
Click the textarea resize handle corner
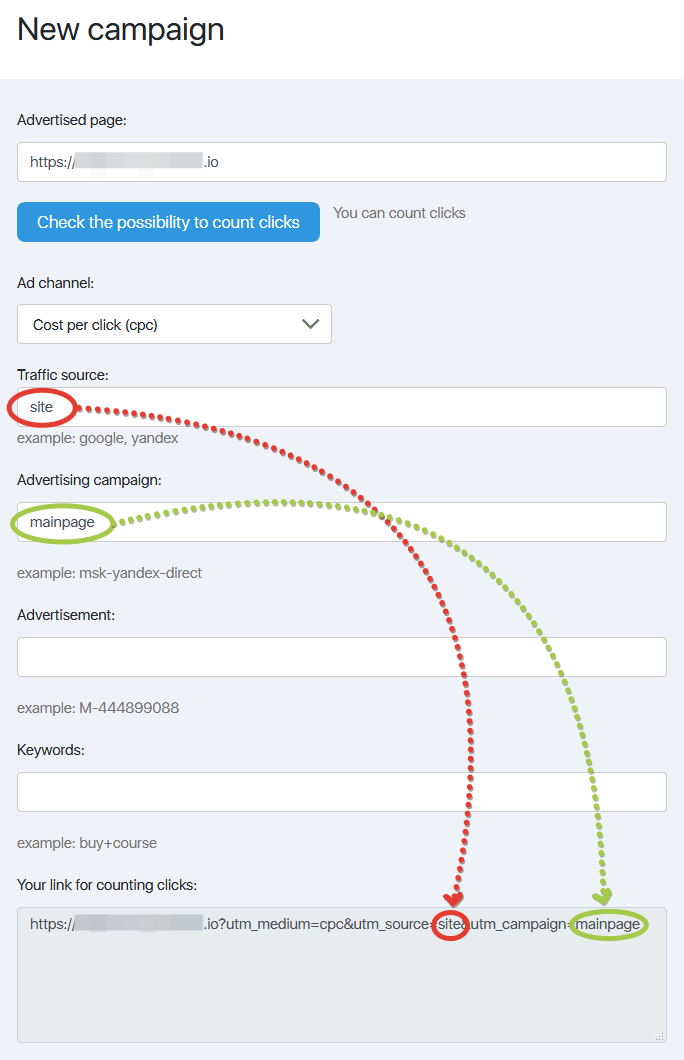[x=660, y=1036]
